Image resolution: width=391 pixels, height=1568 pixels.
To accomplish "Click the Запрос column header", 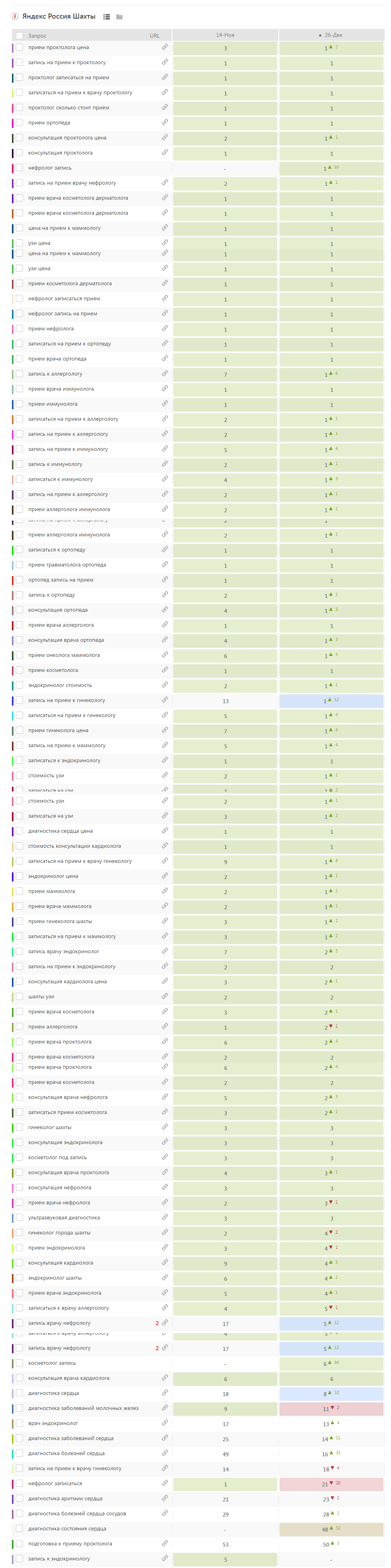I will click(x=37, y=36).
